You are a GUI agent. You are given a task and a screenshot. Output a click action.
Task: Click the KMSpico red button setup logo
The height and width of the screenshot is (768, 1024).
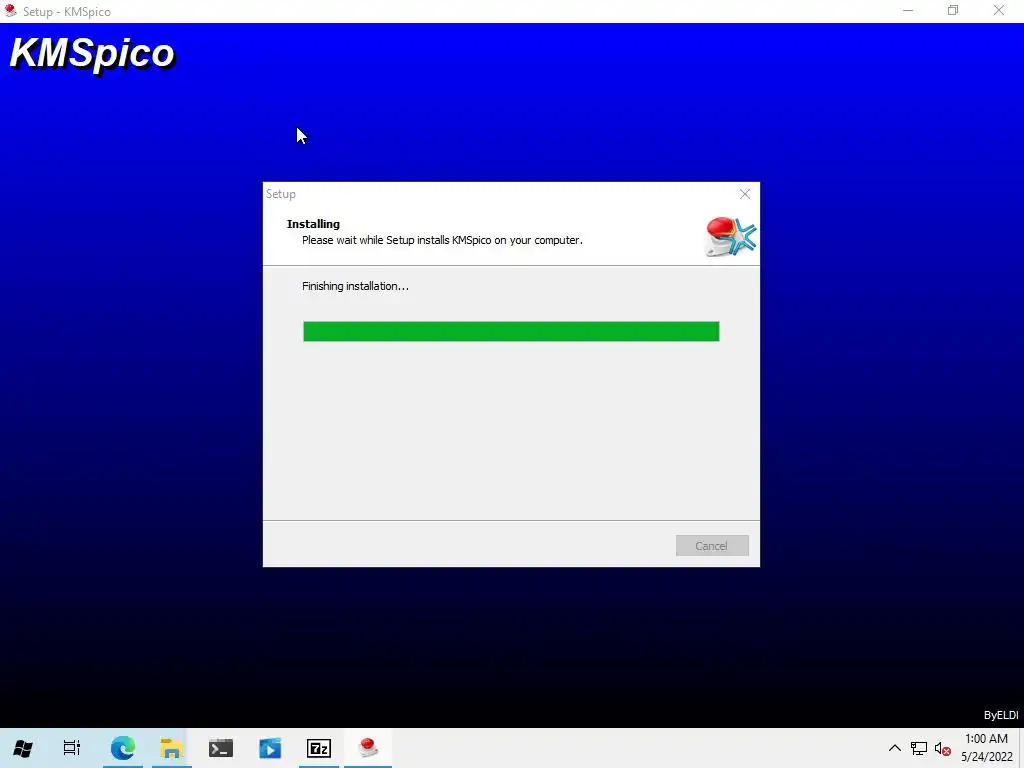[730, 236]
